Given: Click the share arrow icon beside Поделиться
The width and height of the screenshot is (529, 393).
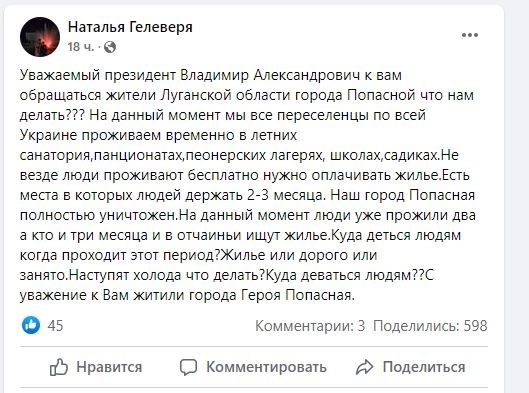Looking at the screenshot, I should click(x=365, y=367).
